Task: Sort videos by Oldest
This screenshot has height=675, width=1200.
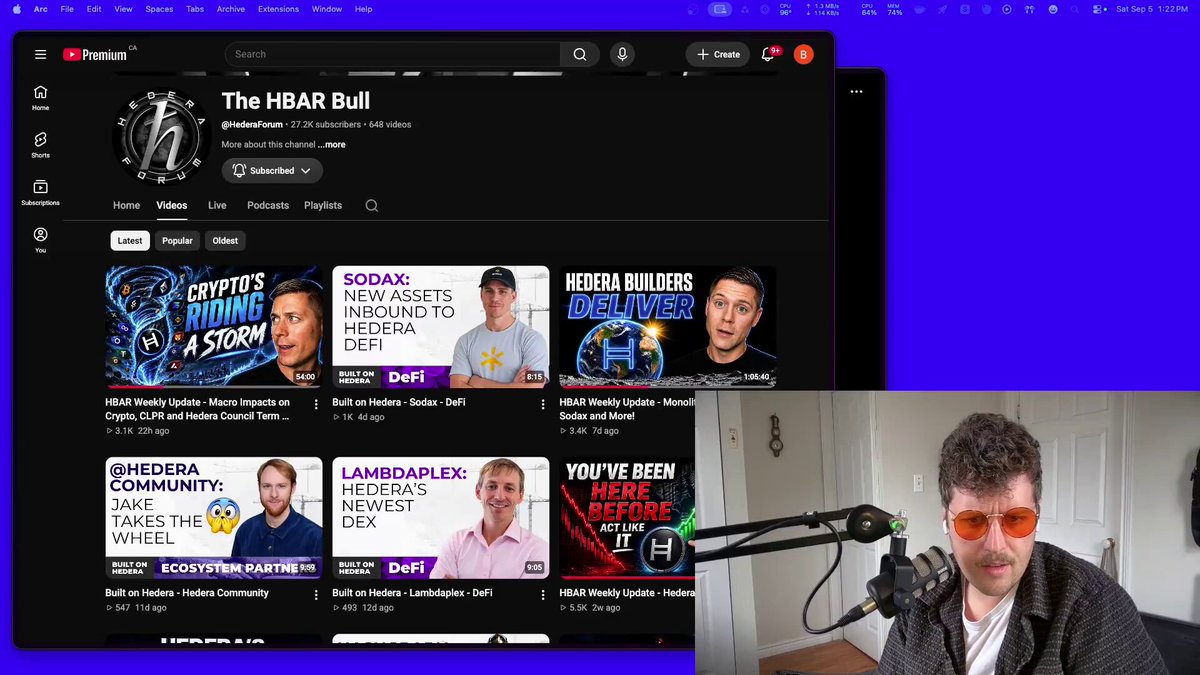Action: tap(225, 241)
